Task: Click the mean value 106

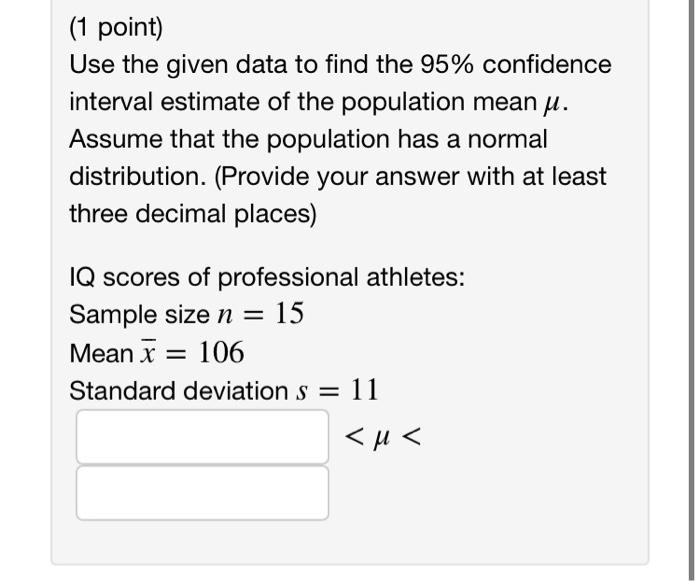Action: tap(221, 352)
